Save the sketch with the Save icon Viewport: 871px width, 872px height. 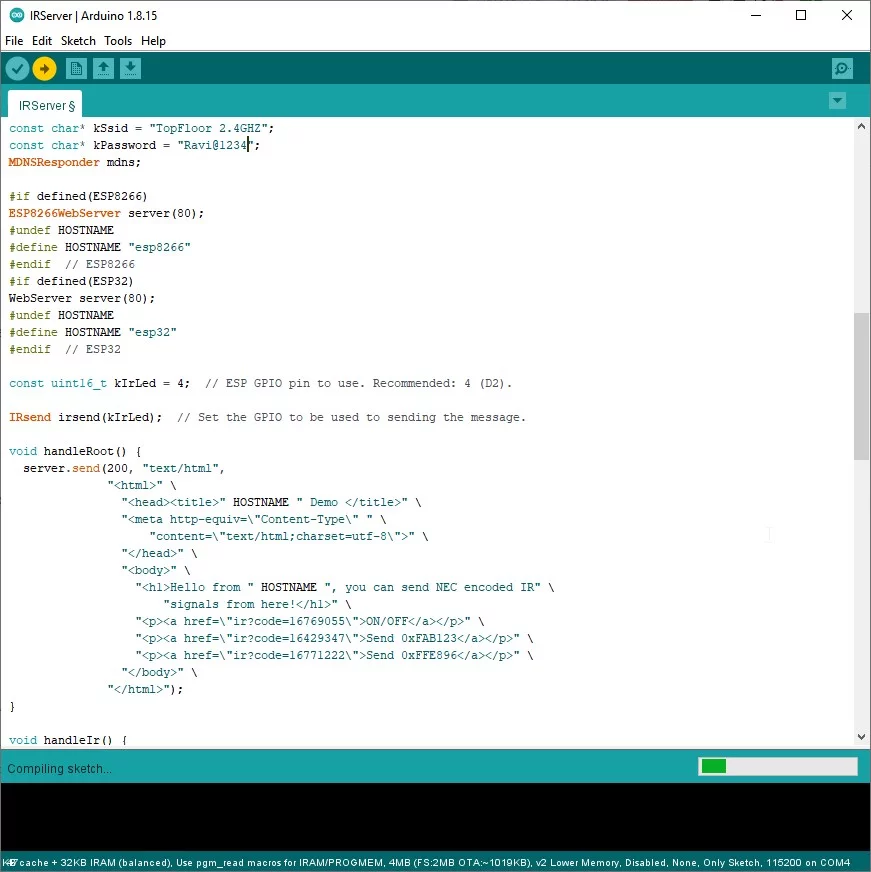coord(130,68)
